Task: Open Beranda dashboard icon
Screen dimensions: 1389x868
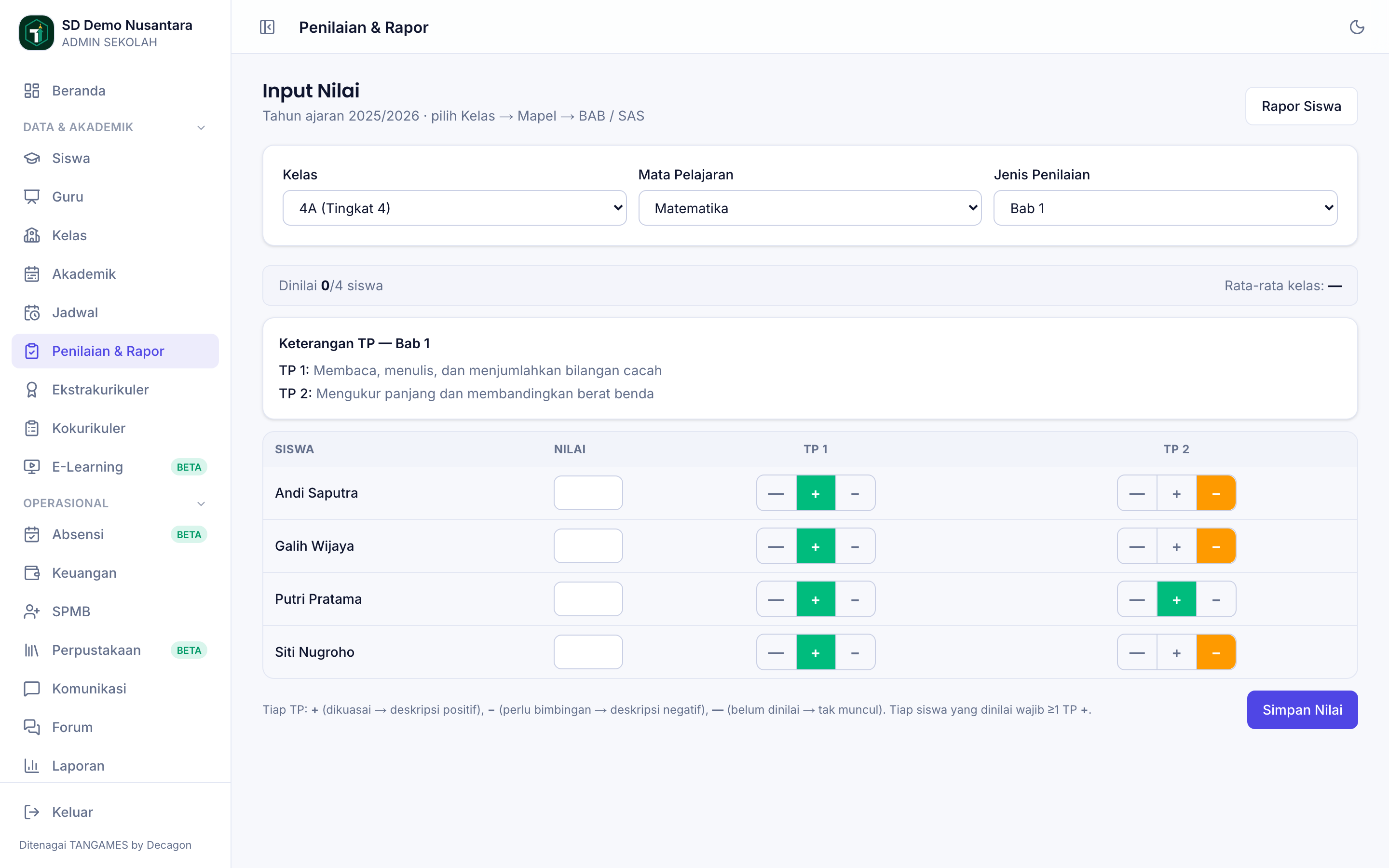Action: [x=31, y=91]
